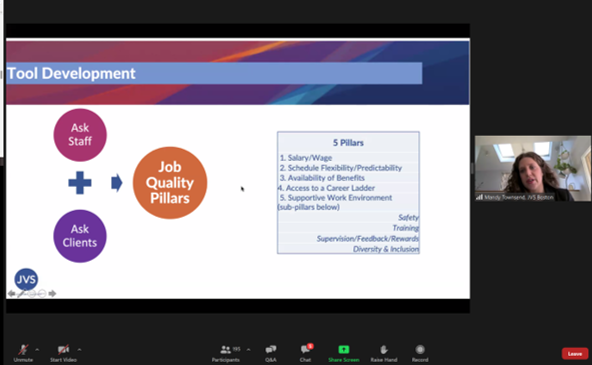
Task: Click the participant count '195' label
Action: coord(237,349)
